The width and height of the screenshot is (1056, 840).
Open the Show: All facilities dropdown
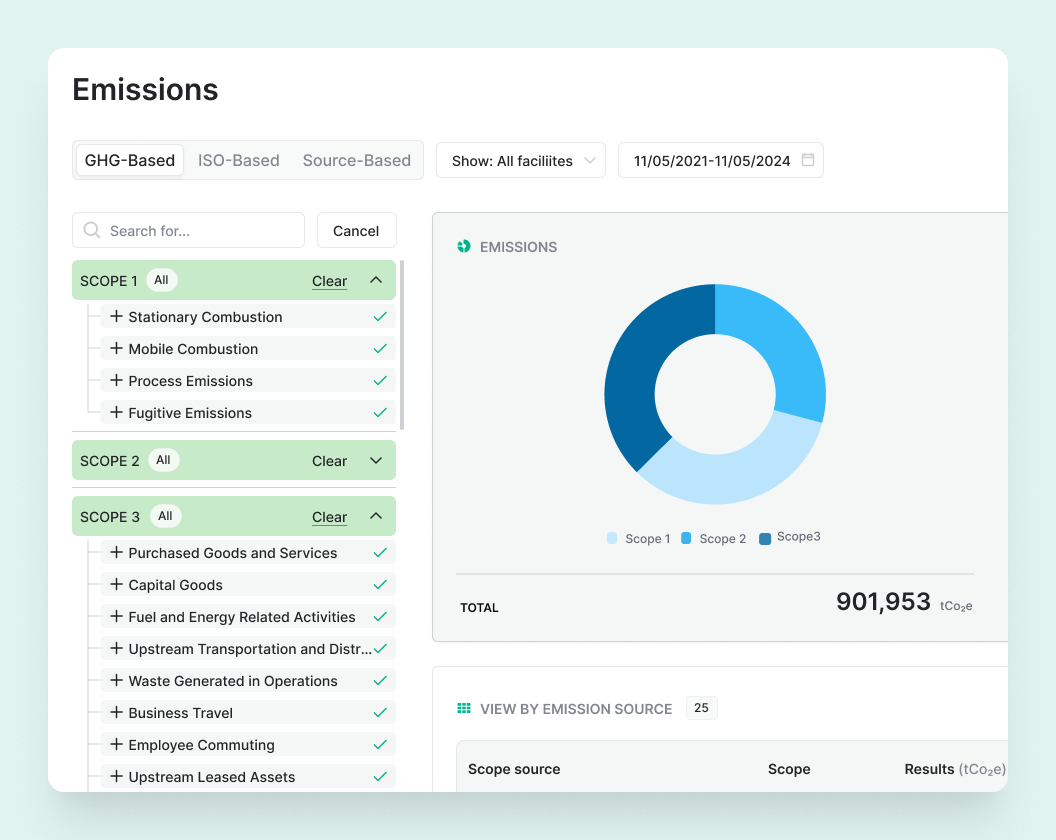520,160
